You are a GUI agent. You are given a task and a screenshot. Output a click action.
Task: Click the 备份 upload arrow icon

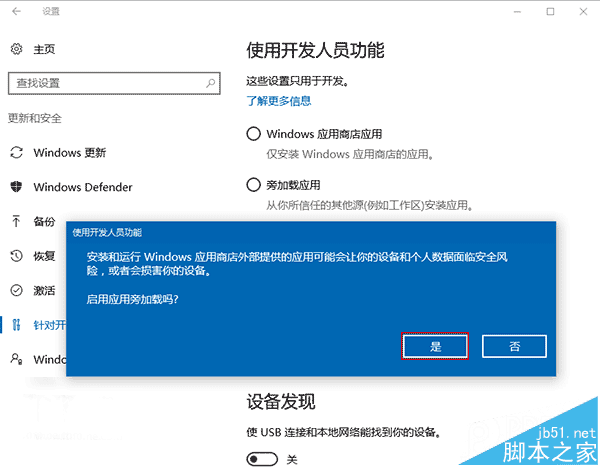click(16, 221)
